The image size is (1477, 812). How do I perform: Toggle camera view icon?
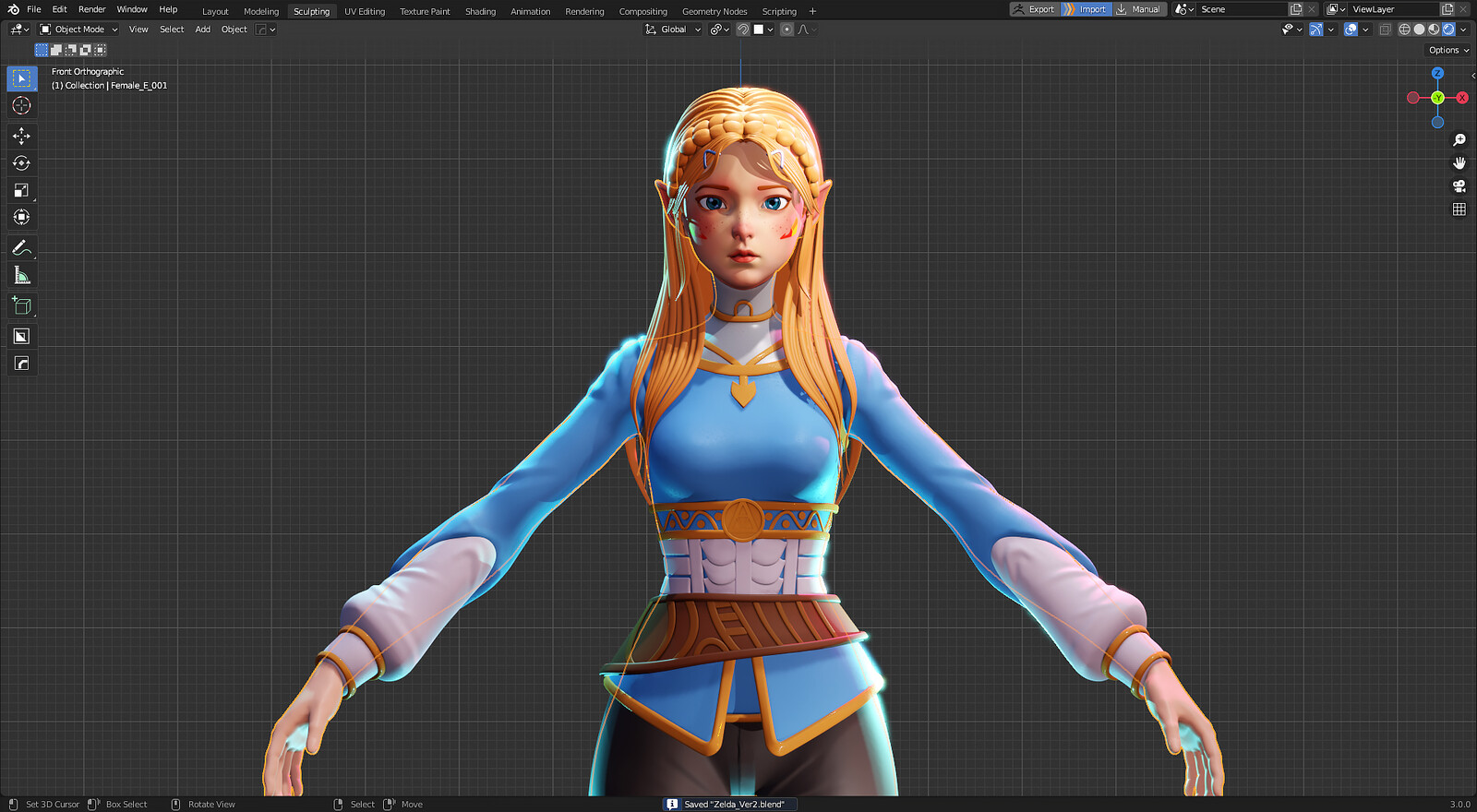(x=1459, y=186)
